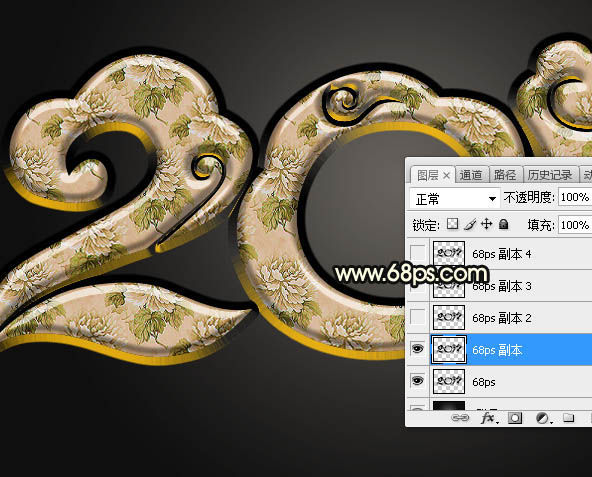This screenshot has width=592, height=477.
Task: Click the 不透明度 100% field
Action: [x=575, y=197]
